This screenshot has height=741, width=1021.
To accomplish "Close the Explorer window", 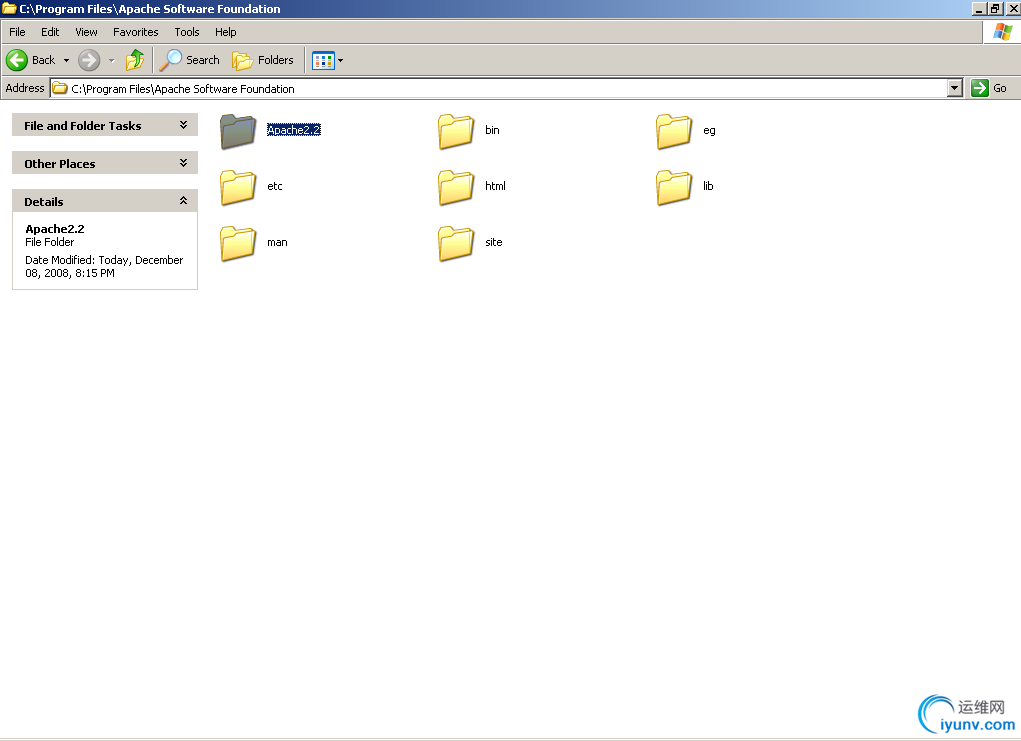I will (1013, 8).
